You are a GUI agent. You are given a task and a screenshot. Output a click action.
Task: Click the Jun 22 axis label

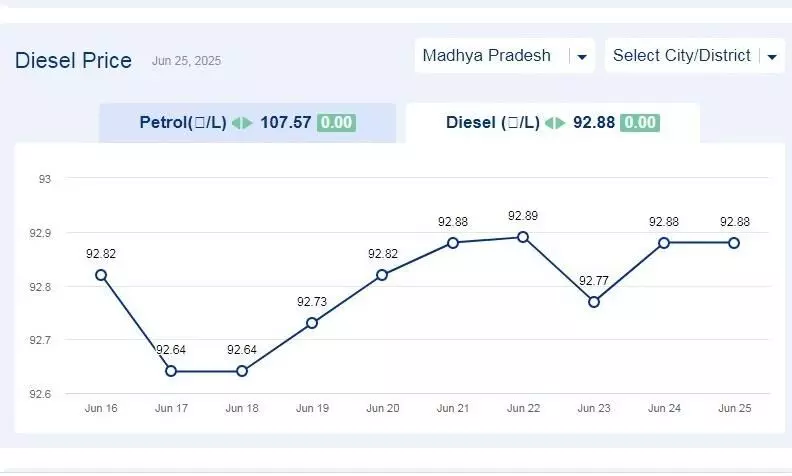pyautogui.click(x=523, y=408)
